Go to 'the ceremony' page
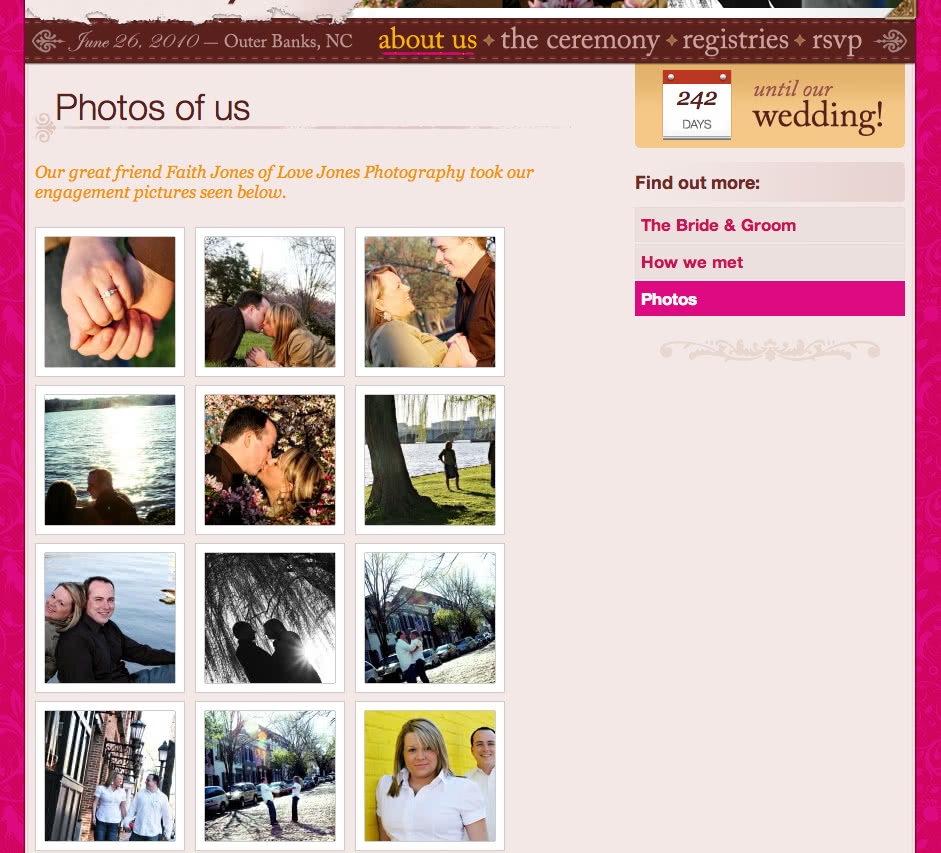Viewport: 941px width, 853px height. coord(580,40)
